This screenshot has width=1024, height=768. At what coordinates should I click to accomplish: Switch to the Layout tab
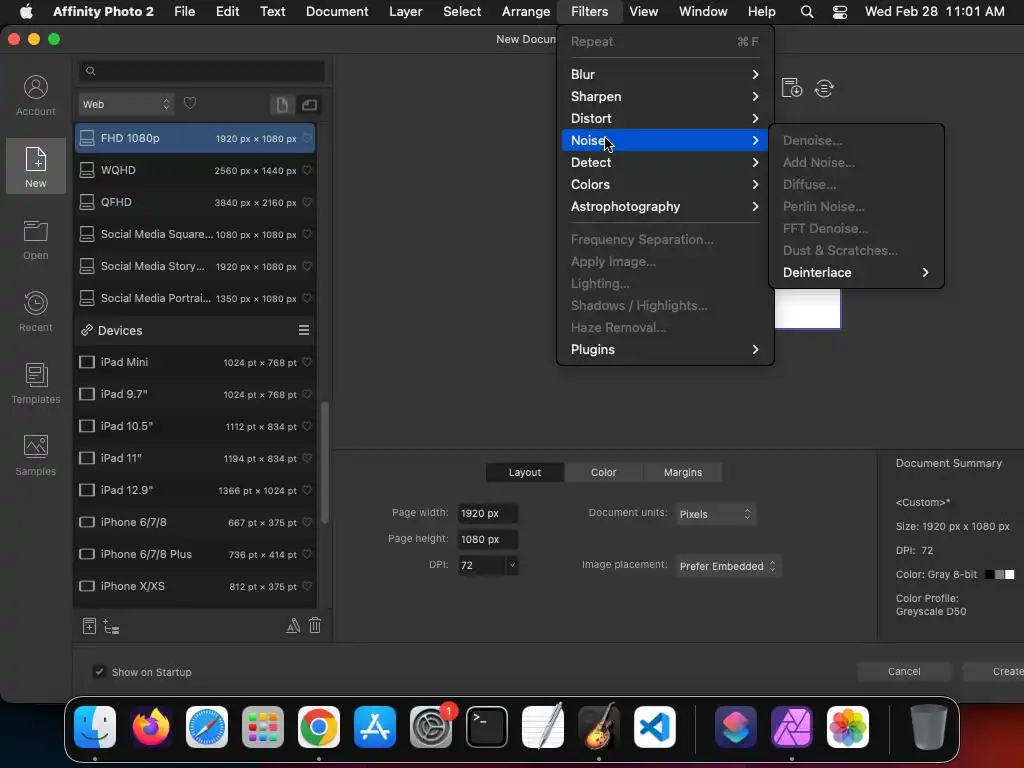(x=525, y=472)
